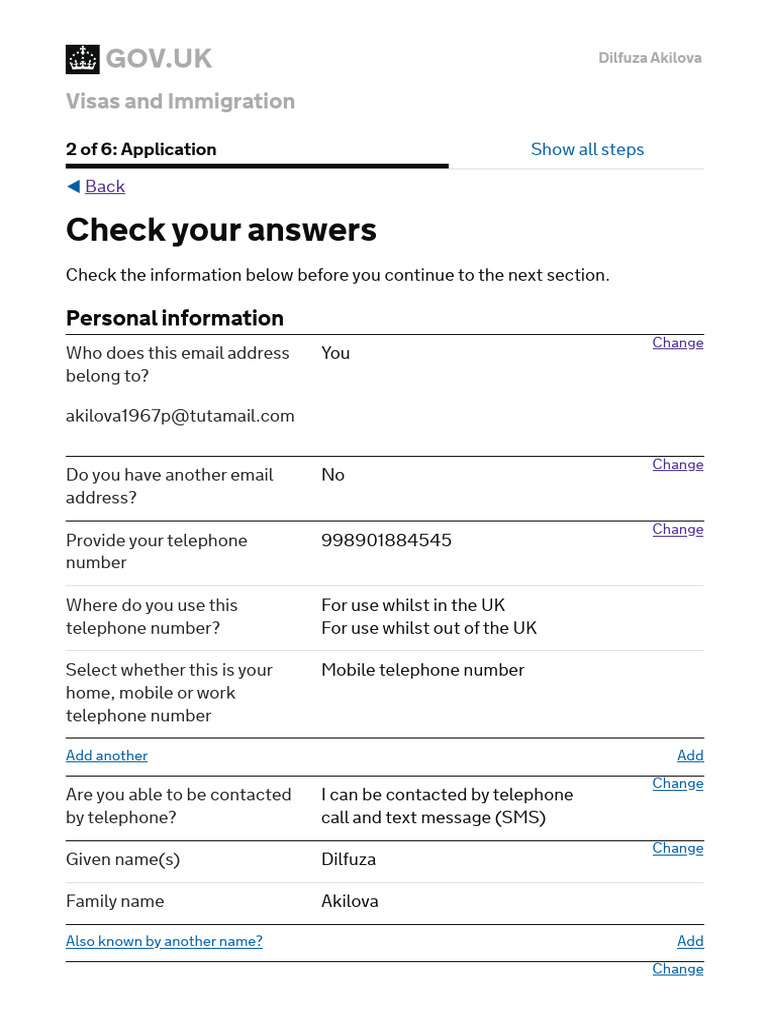Click the back arrow triangle icon
768x1024 pixels.
tap(73, 186)
